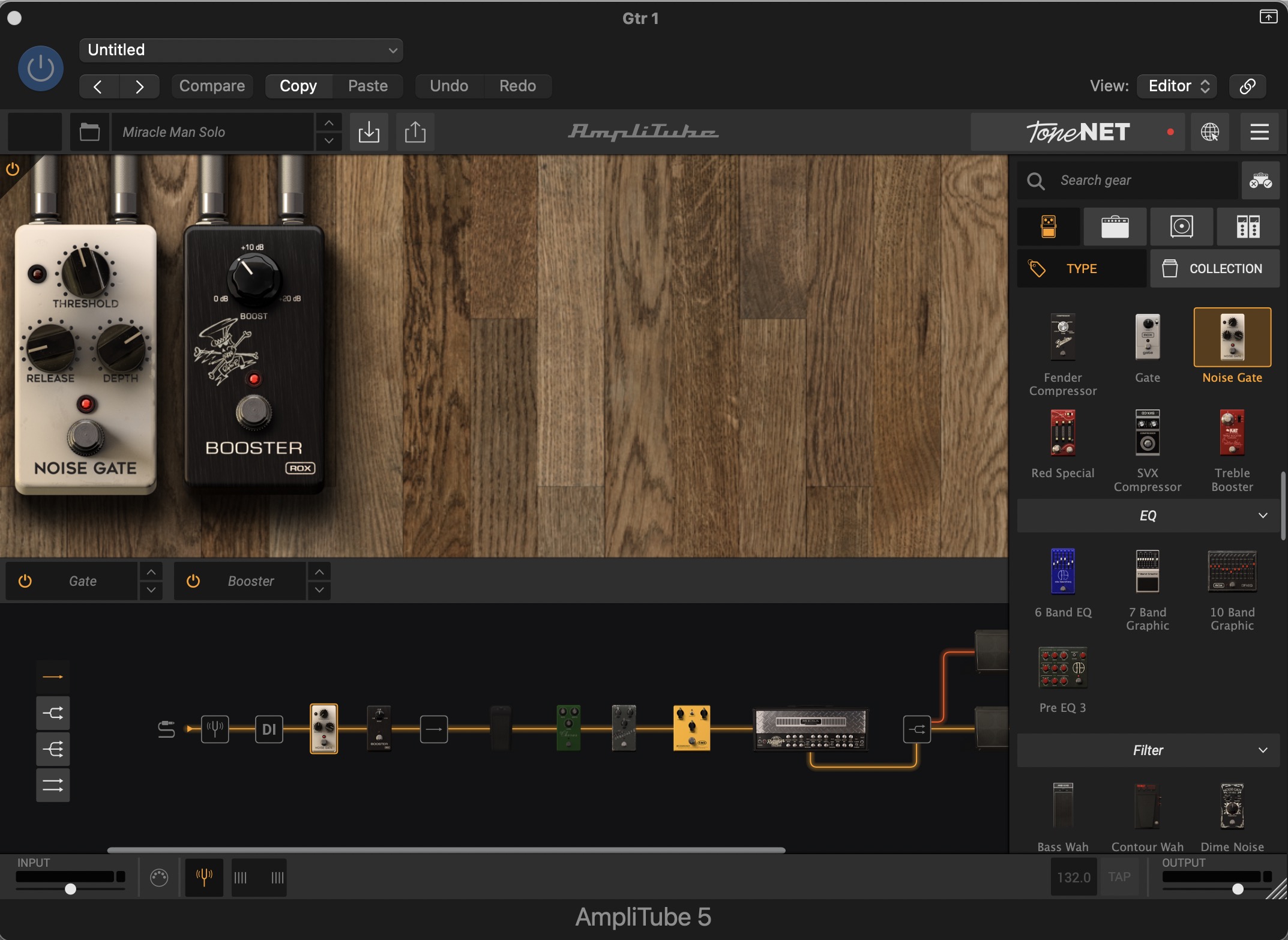Save preset with download-arrow icon
Viewport: 1288px width, 940px height.
369,131
